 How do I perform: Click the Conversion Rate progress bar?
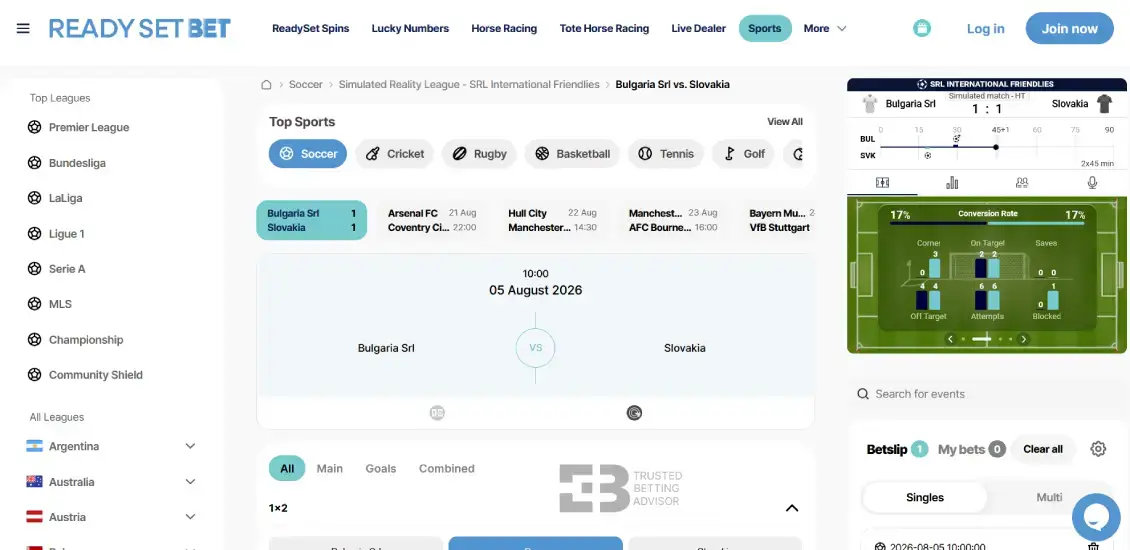tap(987, 223)
